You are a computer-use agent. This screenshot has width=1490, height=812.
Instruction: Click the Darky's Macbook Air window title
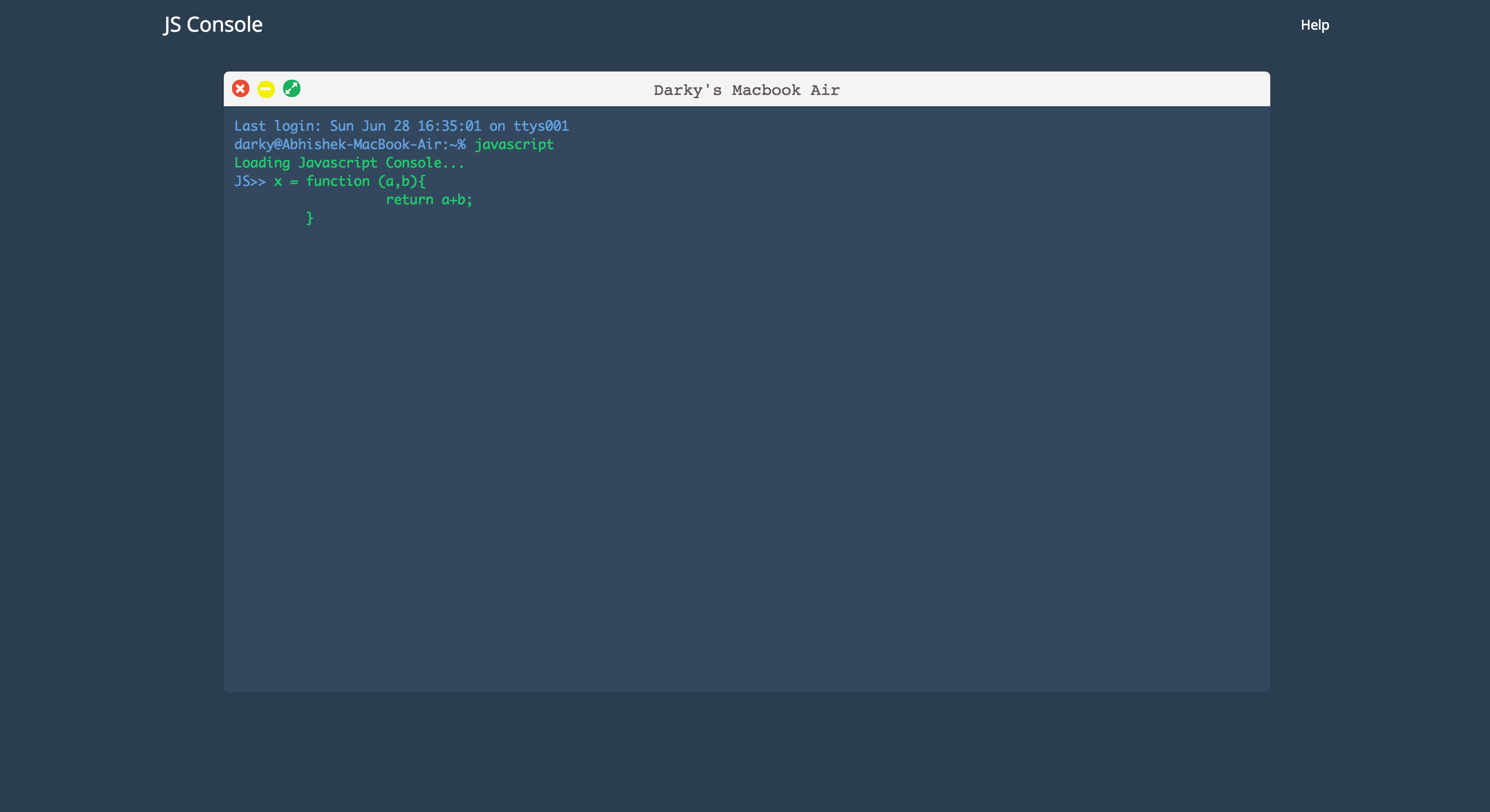click(x=746, y=90)
